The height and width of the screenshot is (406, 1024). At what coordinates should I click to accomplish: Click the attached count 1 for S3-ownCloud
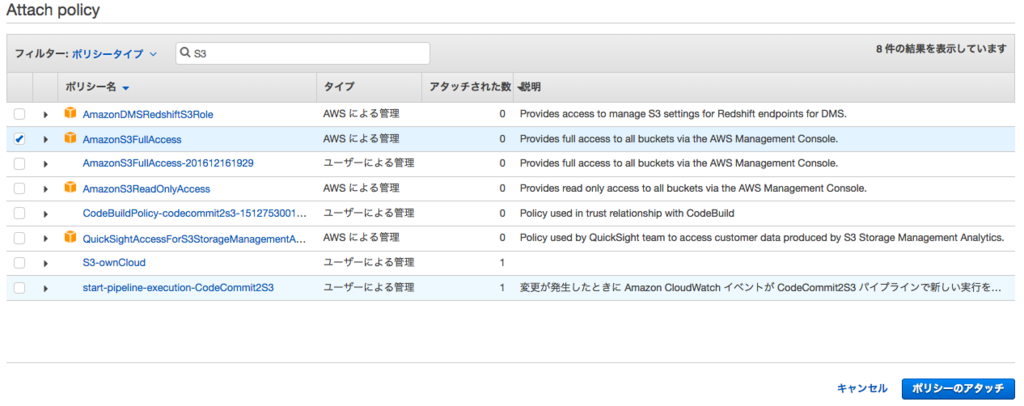[x=502, y=263]
